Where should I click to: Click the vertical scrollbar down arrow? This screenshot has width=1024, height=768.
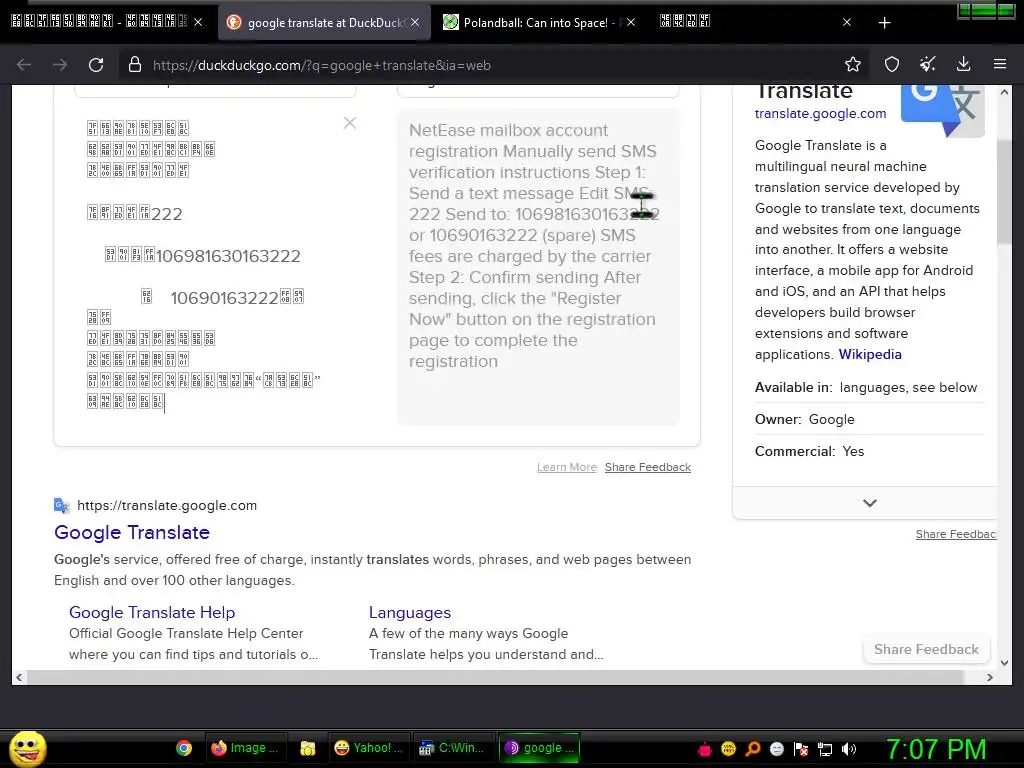pyautogui.click(x=1004, y=662)
